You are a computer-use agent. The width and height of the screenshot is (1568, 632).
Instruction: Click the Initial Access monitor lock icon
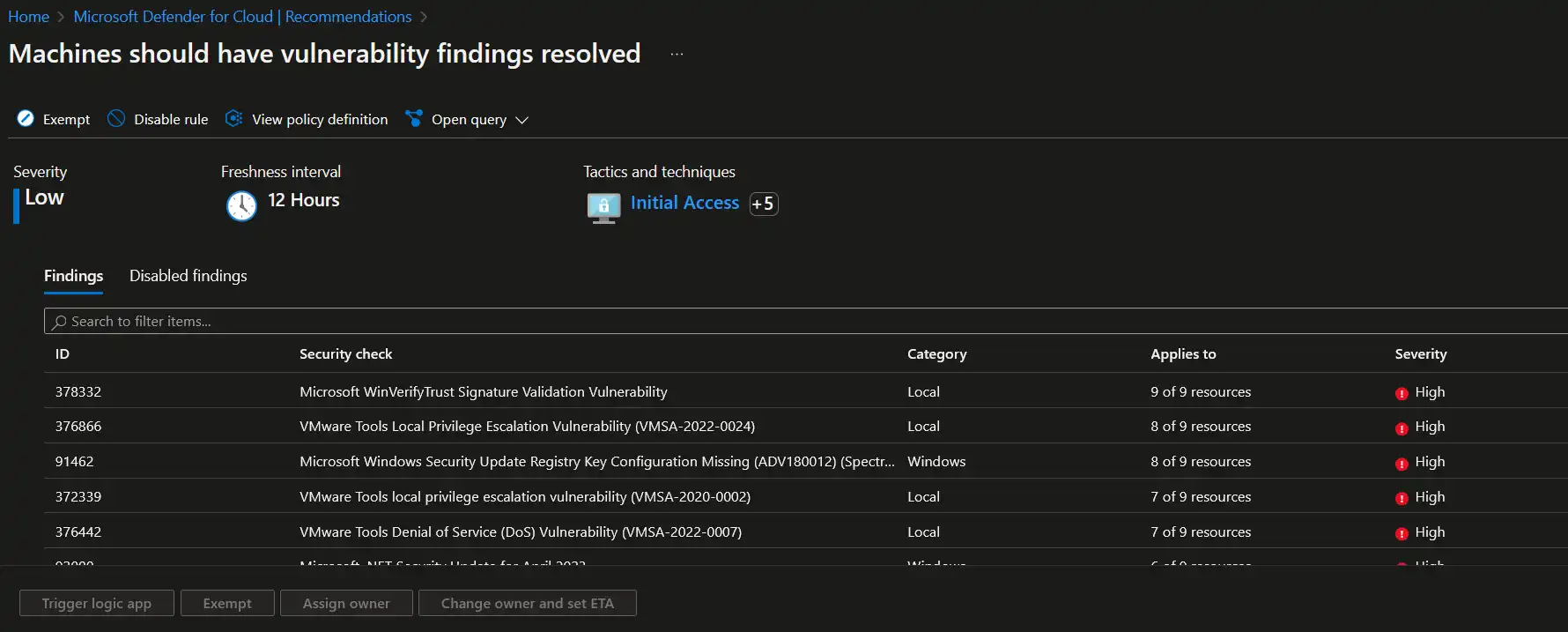tap(603, 208)
